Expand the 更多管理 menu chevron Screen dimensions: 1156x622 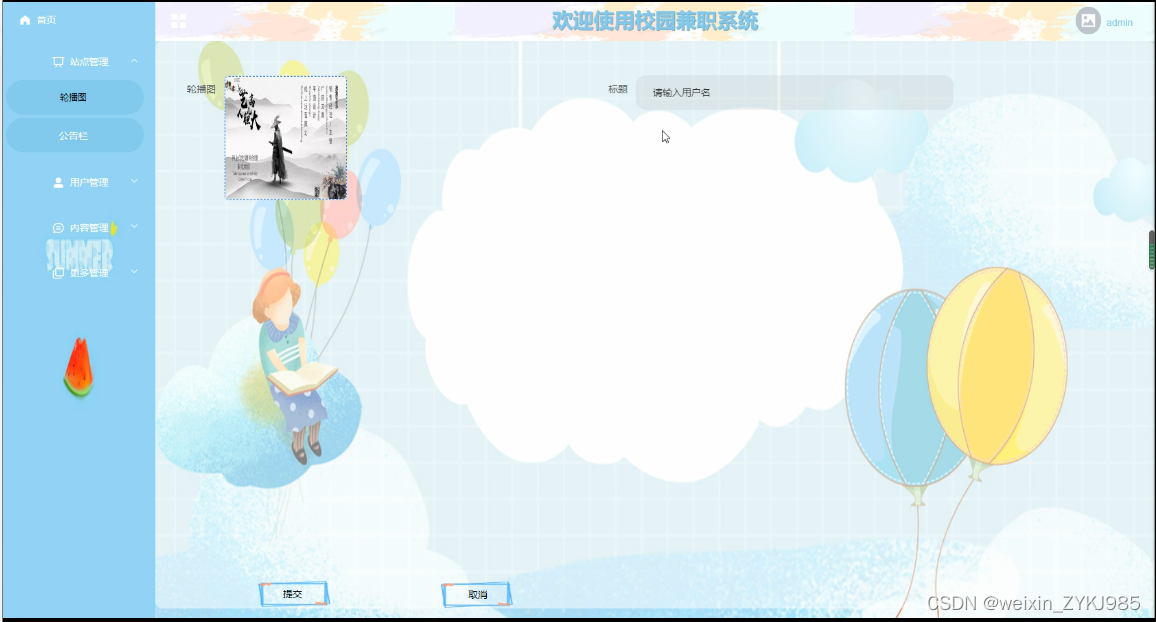[134, 272]
